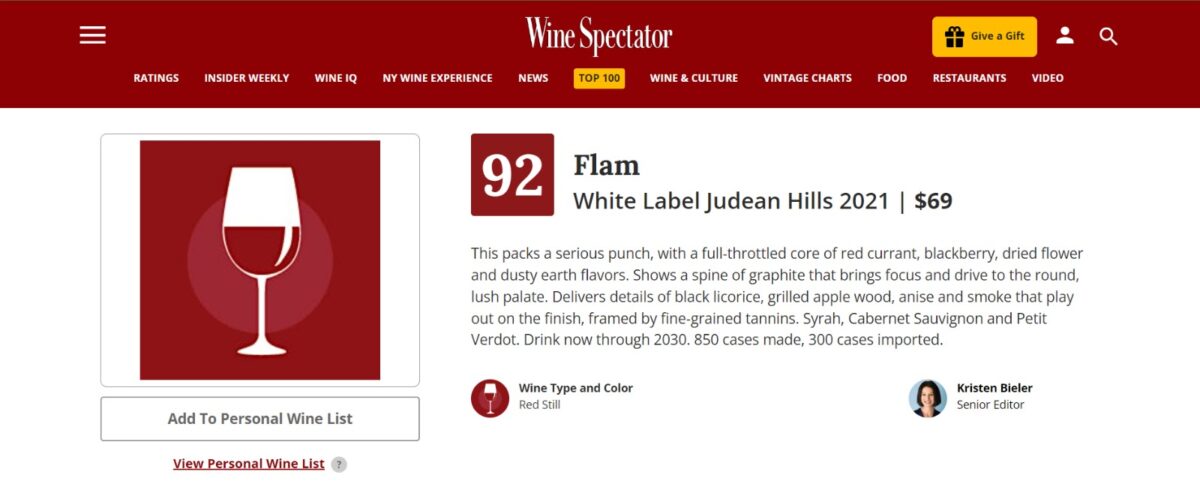Go to the Restaurants section
This screenshot has height=484, width=1200.
[x=969, y=78]
